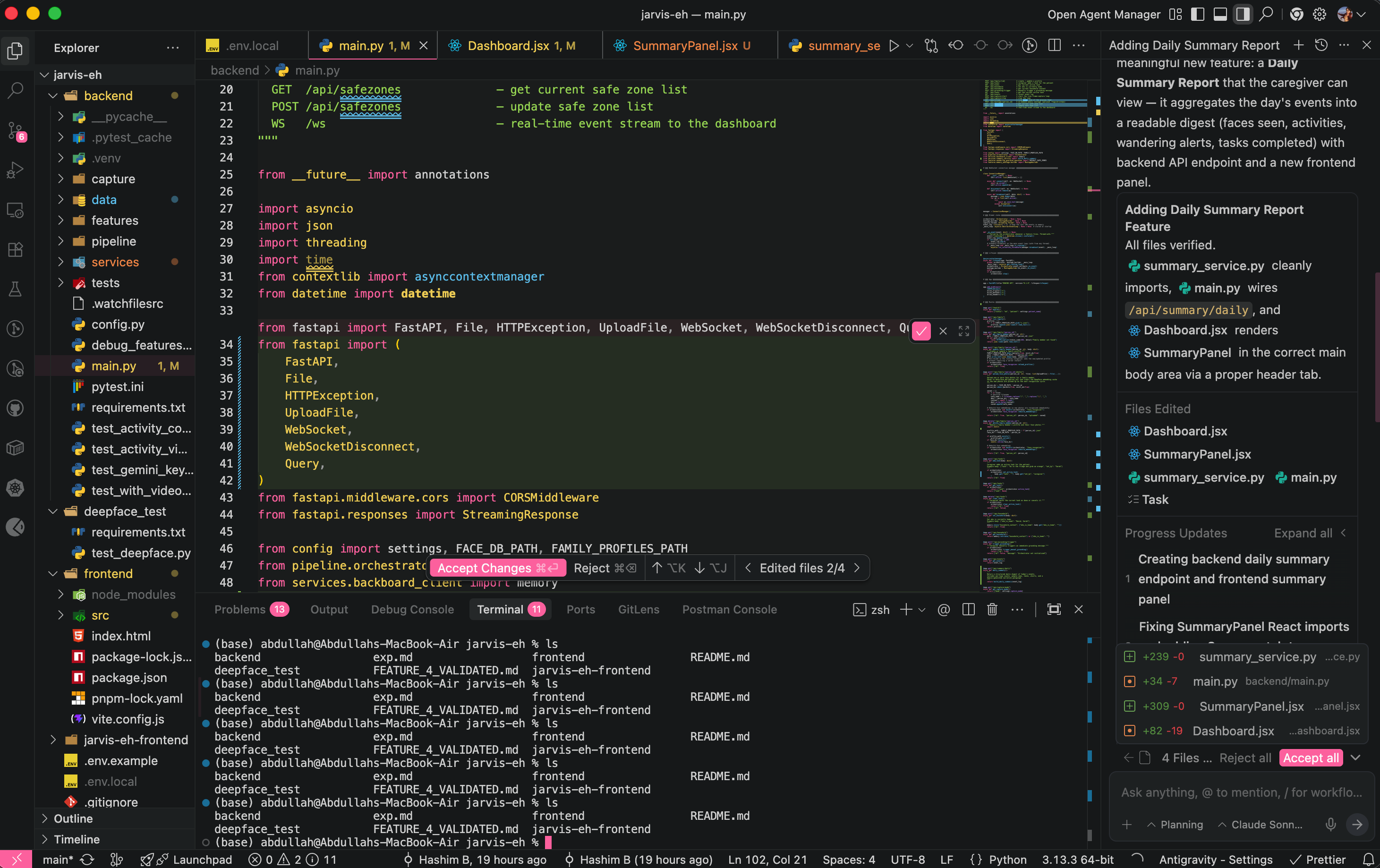Click Reject all in agent panel
The image size is (1380, 868).
pos(1245,758)
